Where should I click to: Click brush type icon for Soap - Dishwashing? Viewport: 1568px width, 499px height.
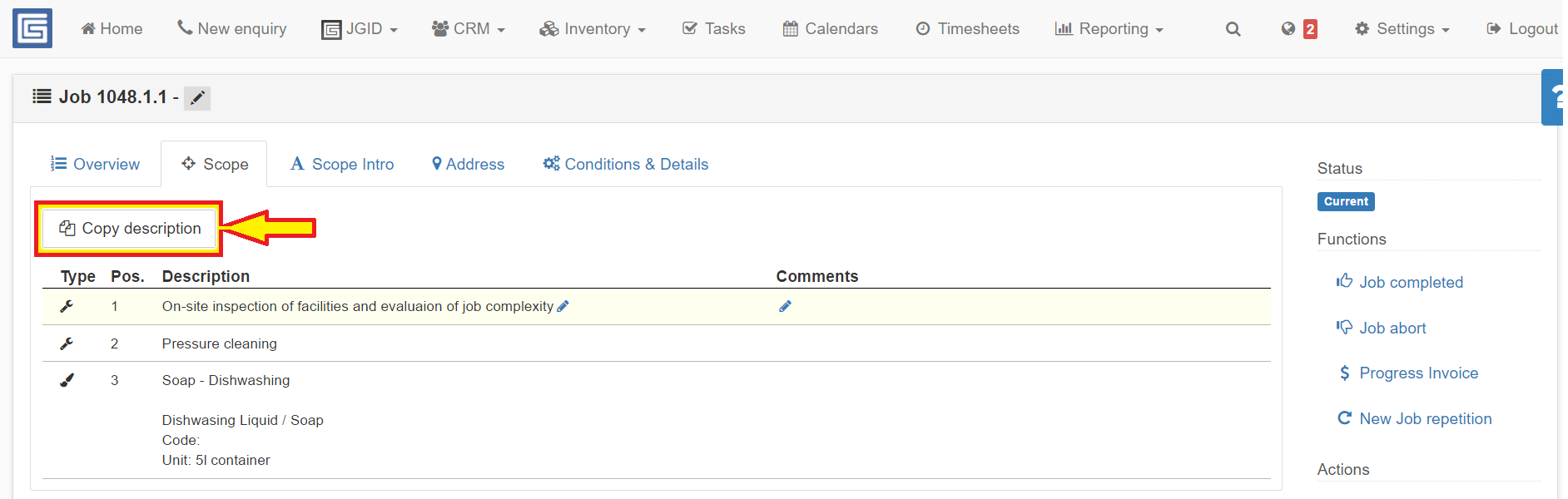[x=67, y=380]
